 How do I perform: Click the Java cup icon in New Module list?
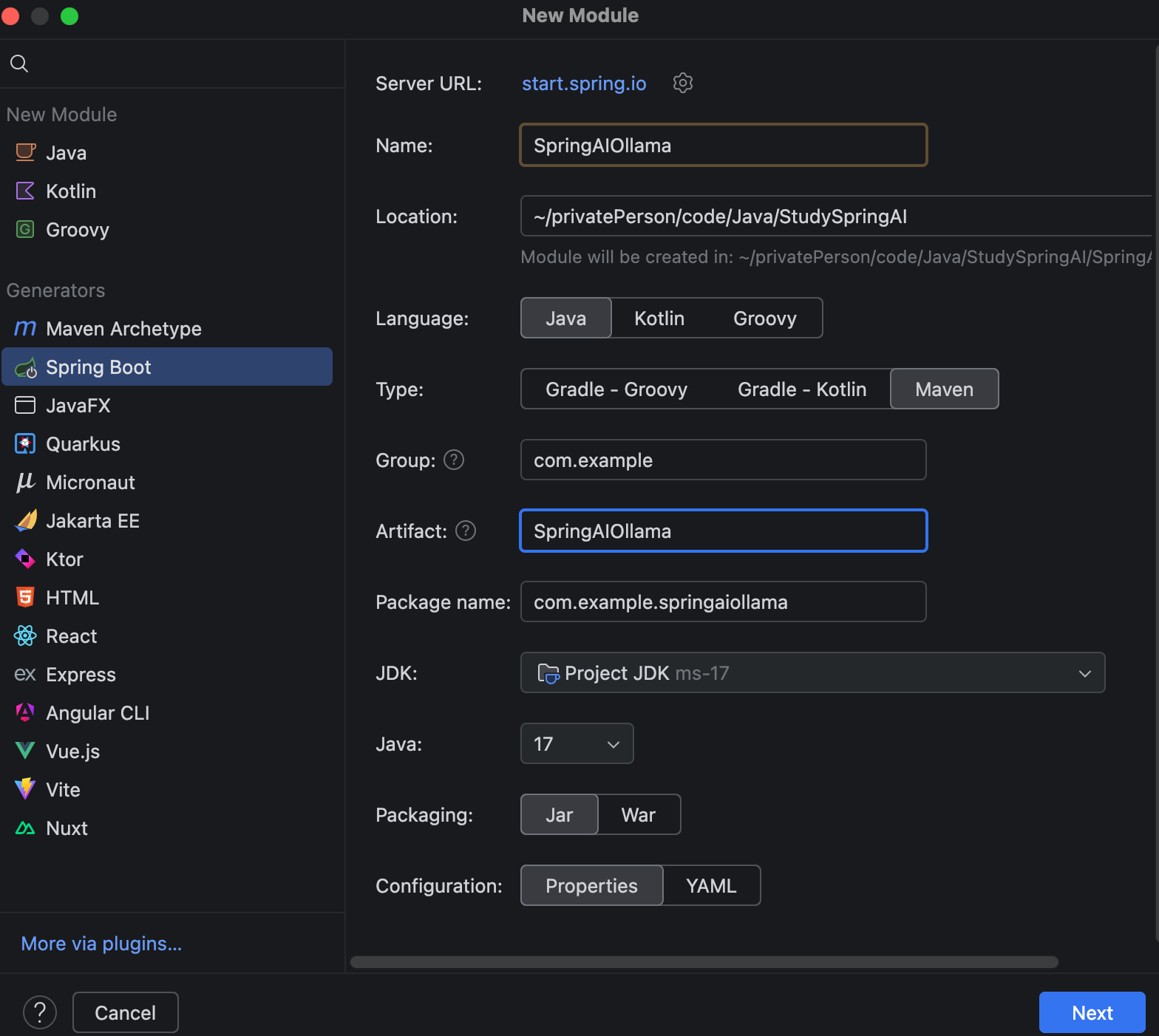coord(25,152)
